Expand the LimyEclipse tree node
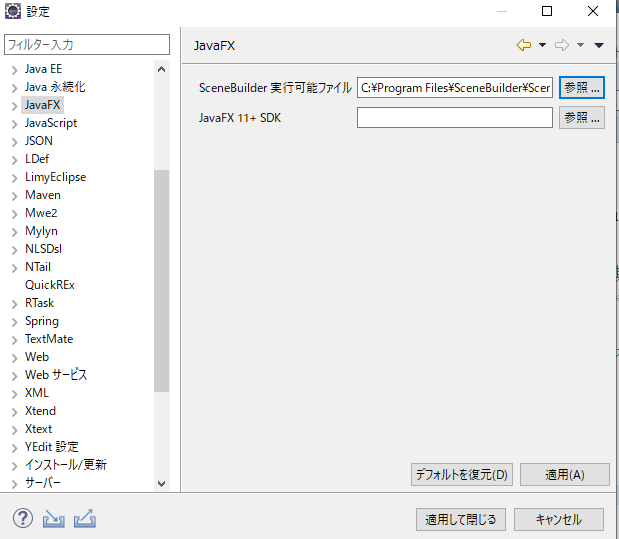 click(15, 178)
